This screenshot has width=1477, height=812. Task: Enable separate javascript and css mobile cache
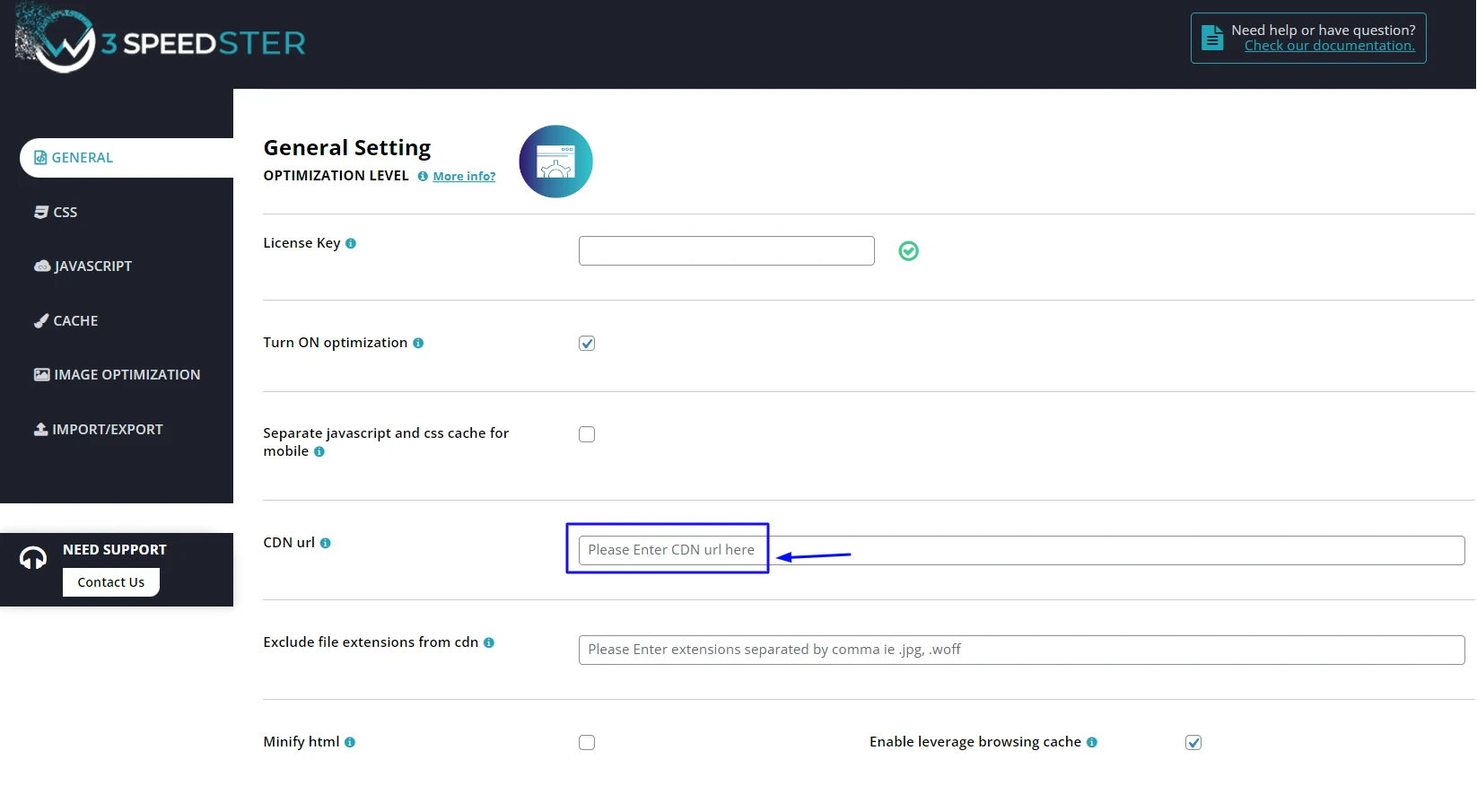pyautogui.click(x=587, y=434)
